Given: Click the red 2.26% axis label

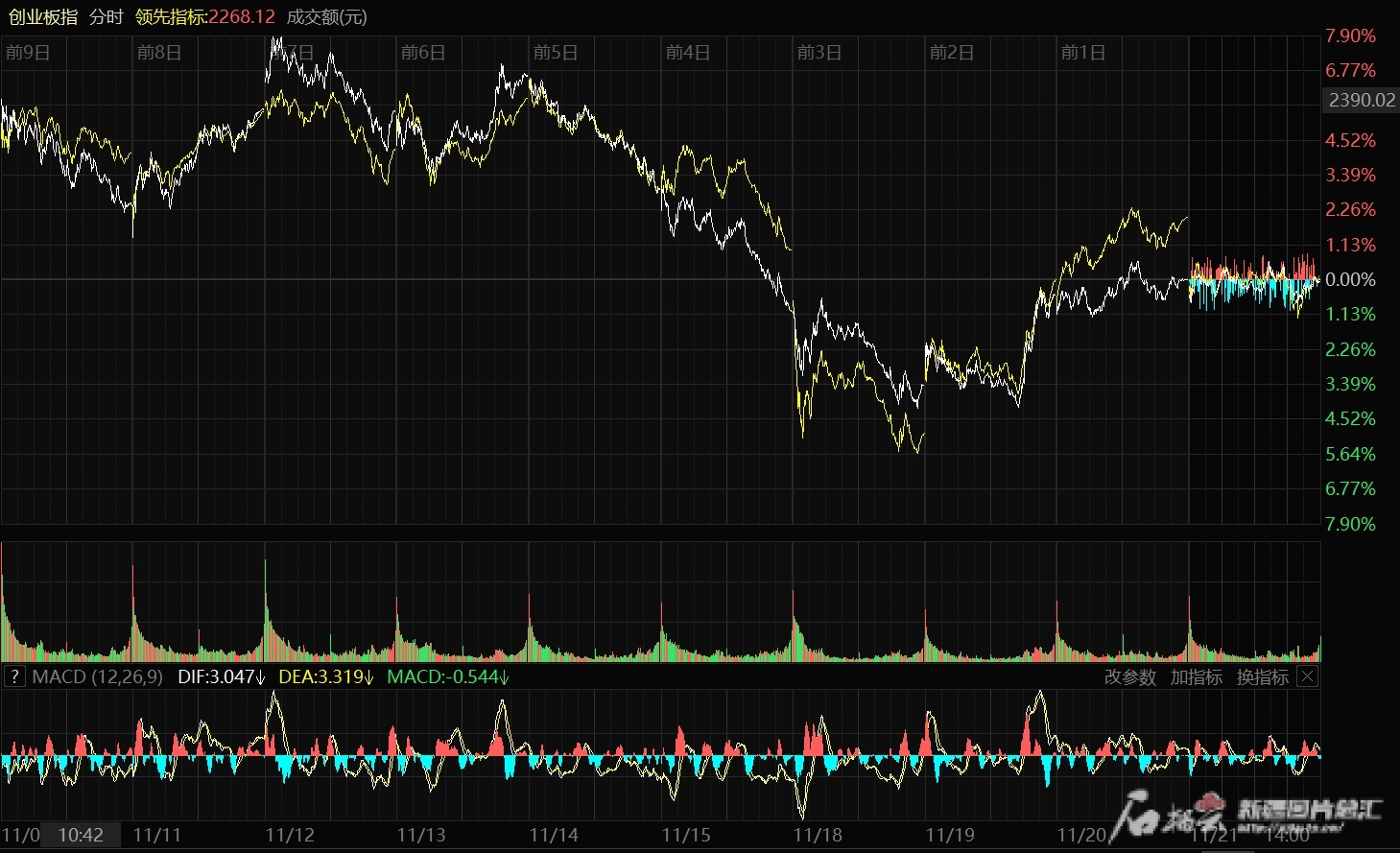Looking at the screenshot, I should (x=1350, y=209).
